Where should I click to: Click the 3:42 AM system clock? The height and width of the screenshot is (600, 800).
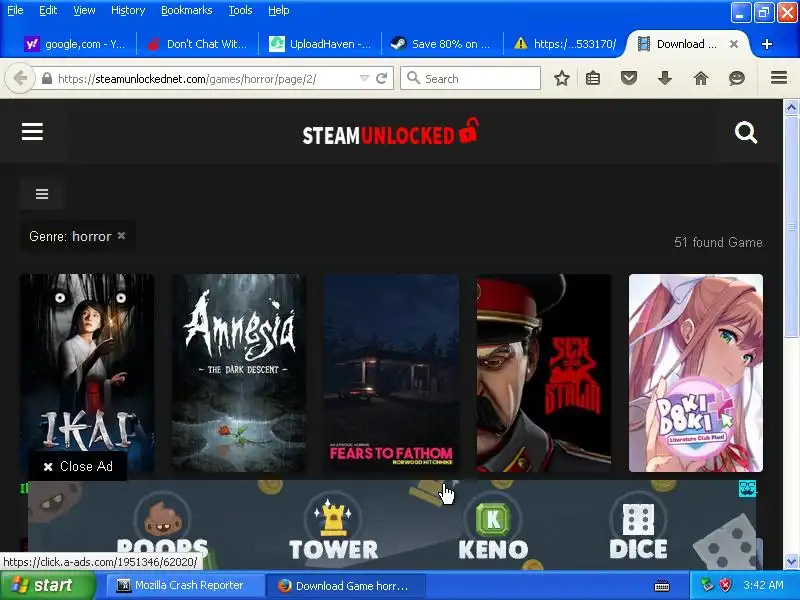click(763, 585)
